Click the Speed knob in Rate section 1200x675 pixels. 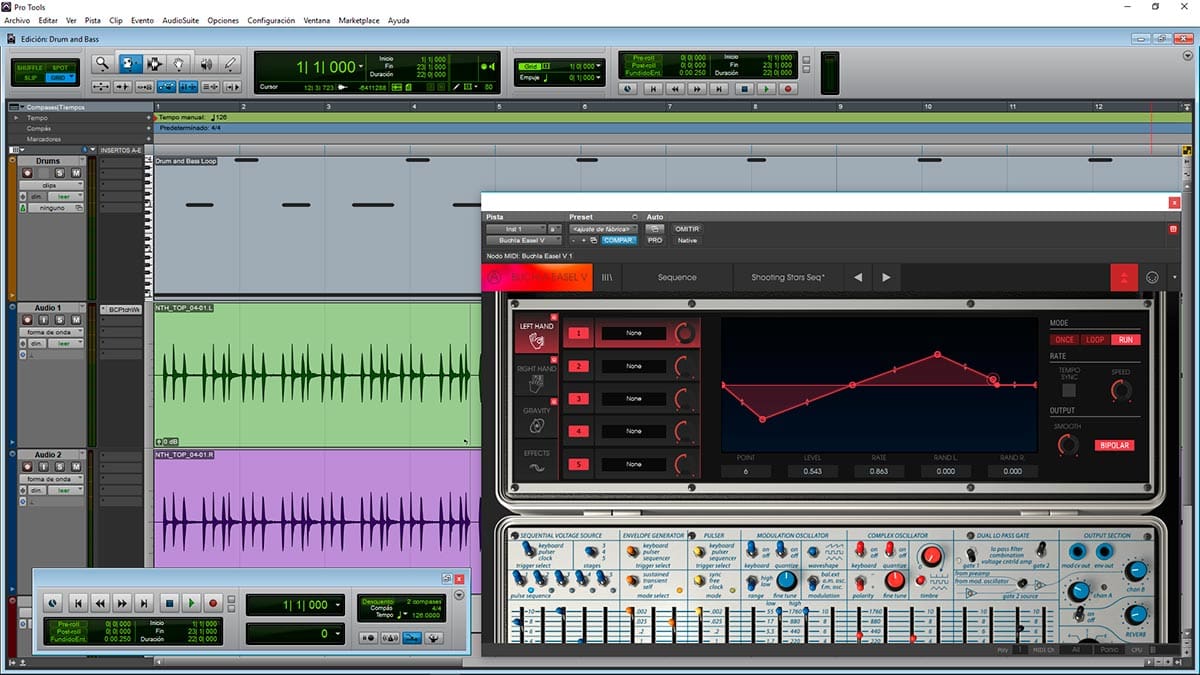pyautogui.click(x=1121, y=391)
